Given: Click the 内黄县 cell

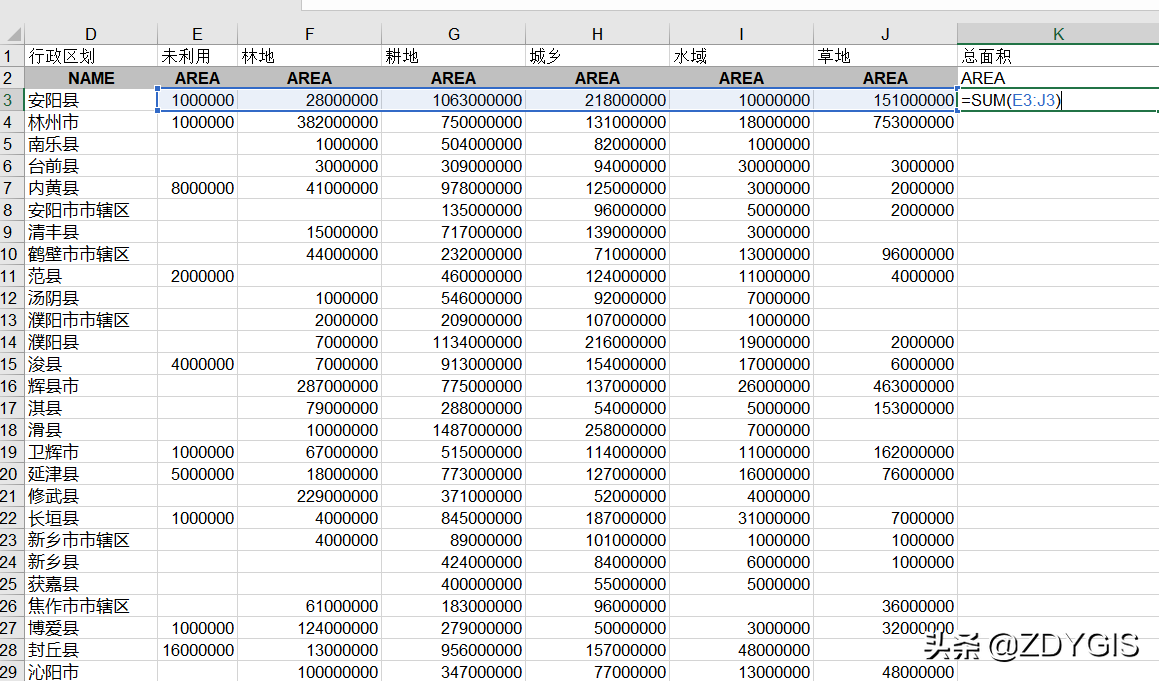Looking at the screenshot, I should (x=91, y=189).
